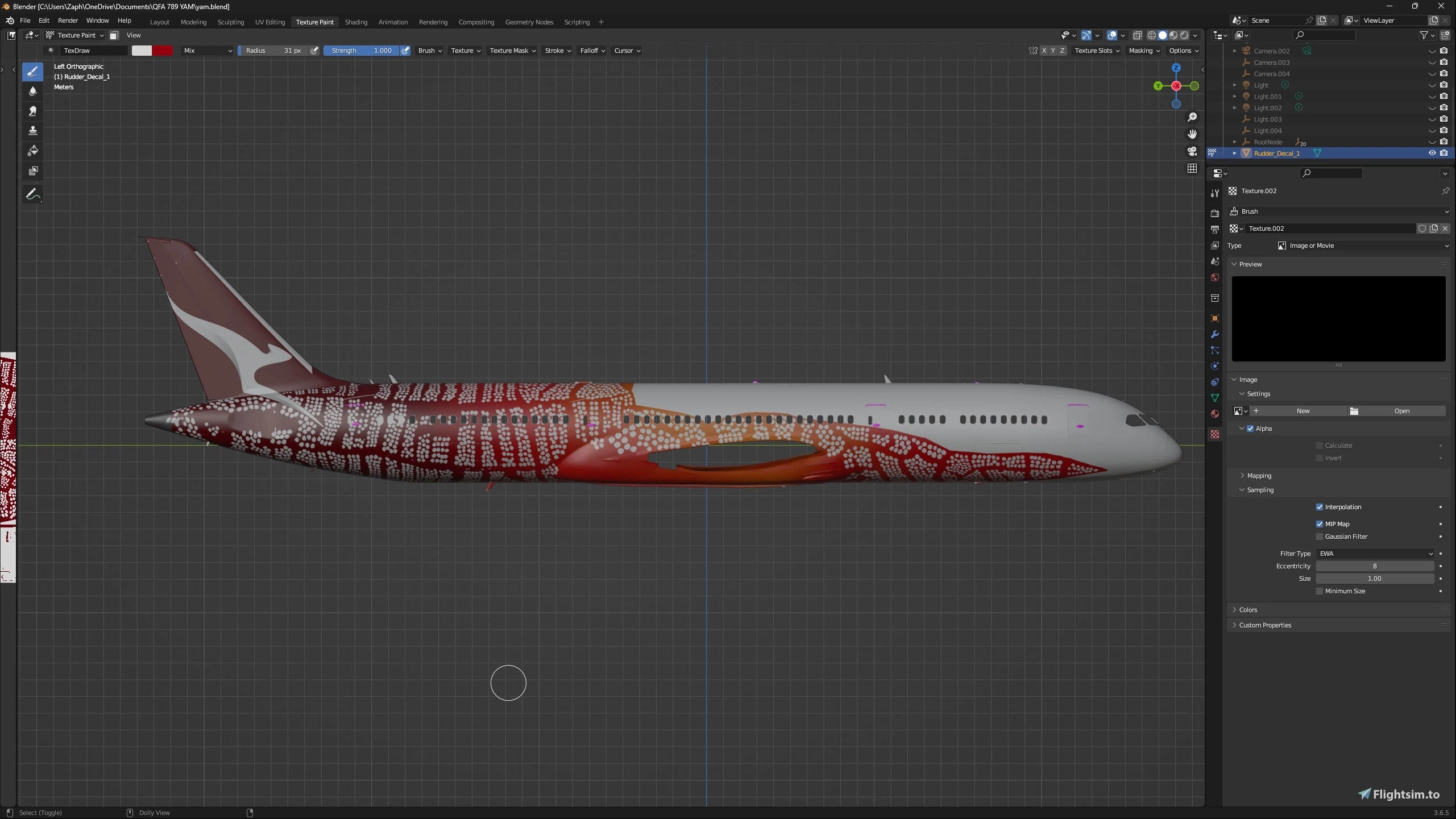This screenshot has height=819, width=1456.
Task: Add a new workspace with plus
Action: 601,22
